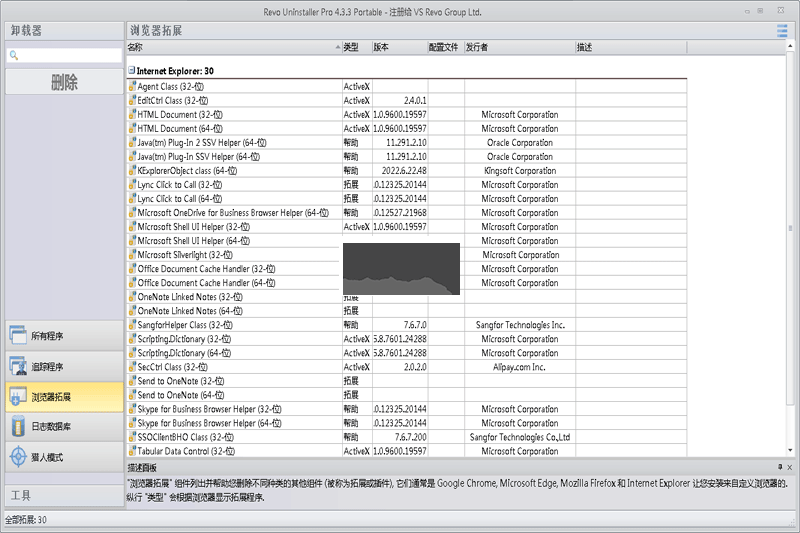
Task: Click the 所有程序 sidebar icon
Action: click(x=18, y=335)
